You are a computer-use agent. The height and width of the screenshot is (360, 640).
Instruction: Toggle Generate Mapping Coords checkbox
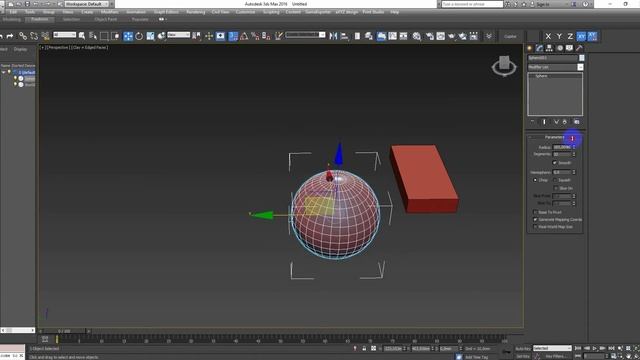pos(535,220)
